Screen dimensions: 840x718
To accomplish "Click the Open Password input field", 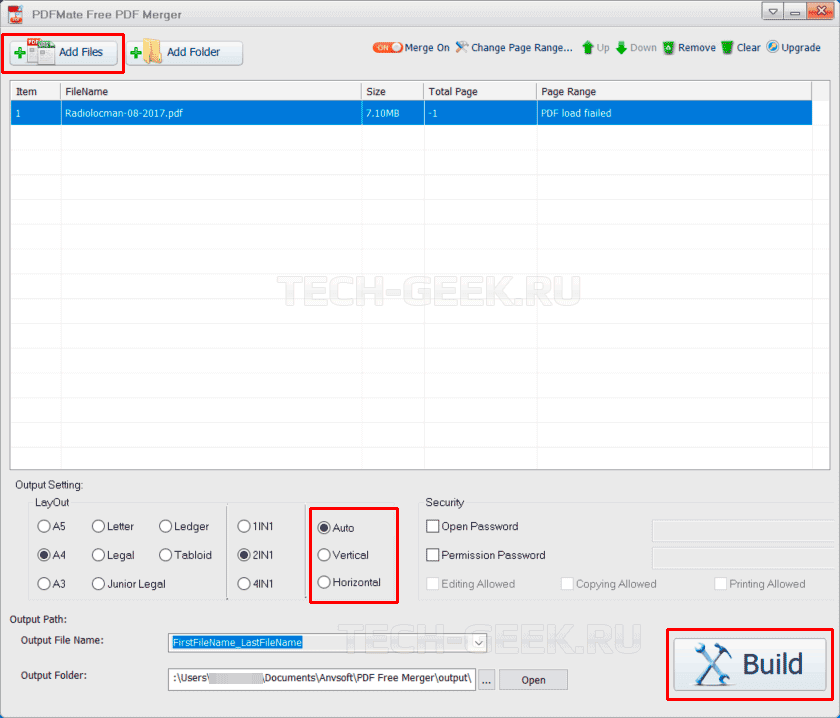I will click(743, 530).
